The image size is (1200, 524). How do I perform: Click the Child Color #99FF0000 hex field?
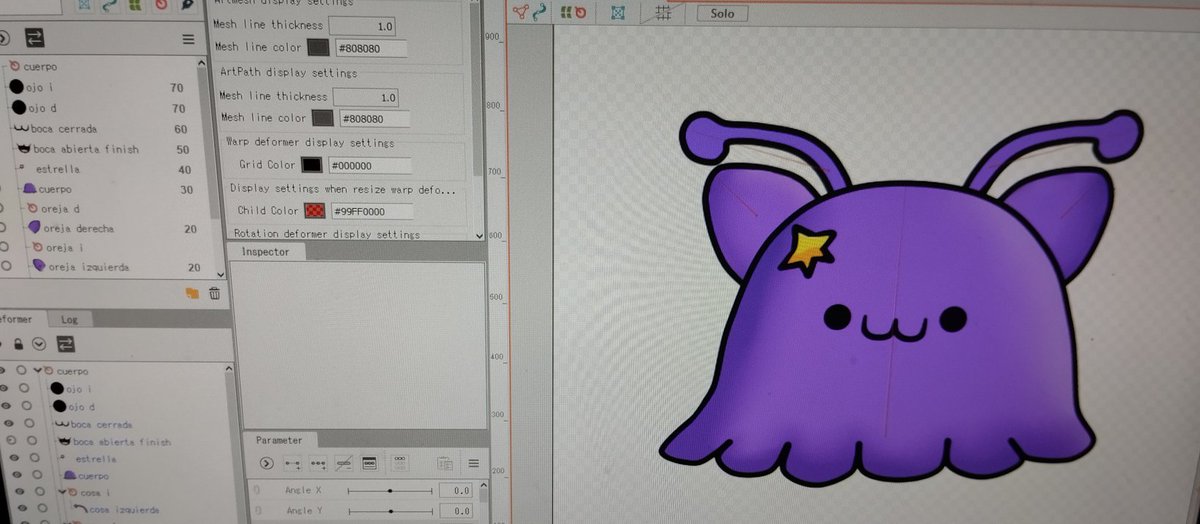pyautogui.click(x=372, y=211)
